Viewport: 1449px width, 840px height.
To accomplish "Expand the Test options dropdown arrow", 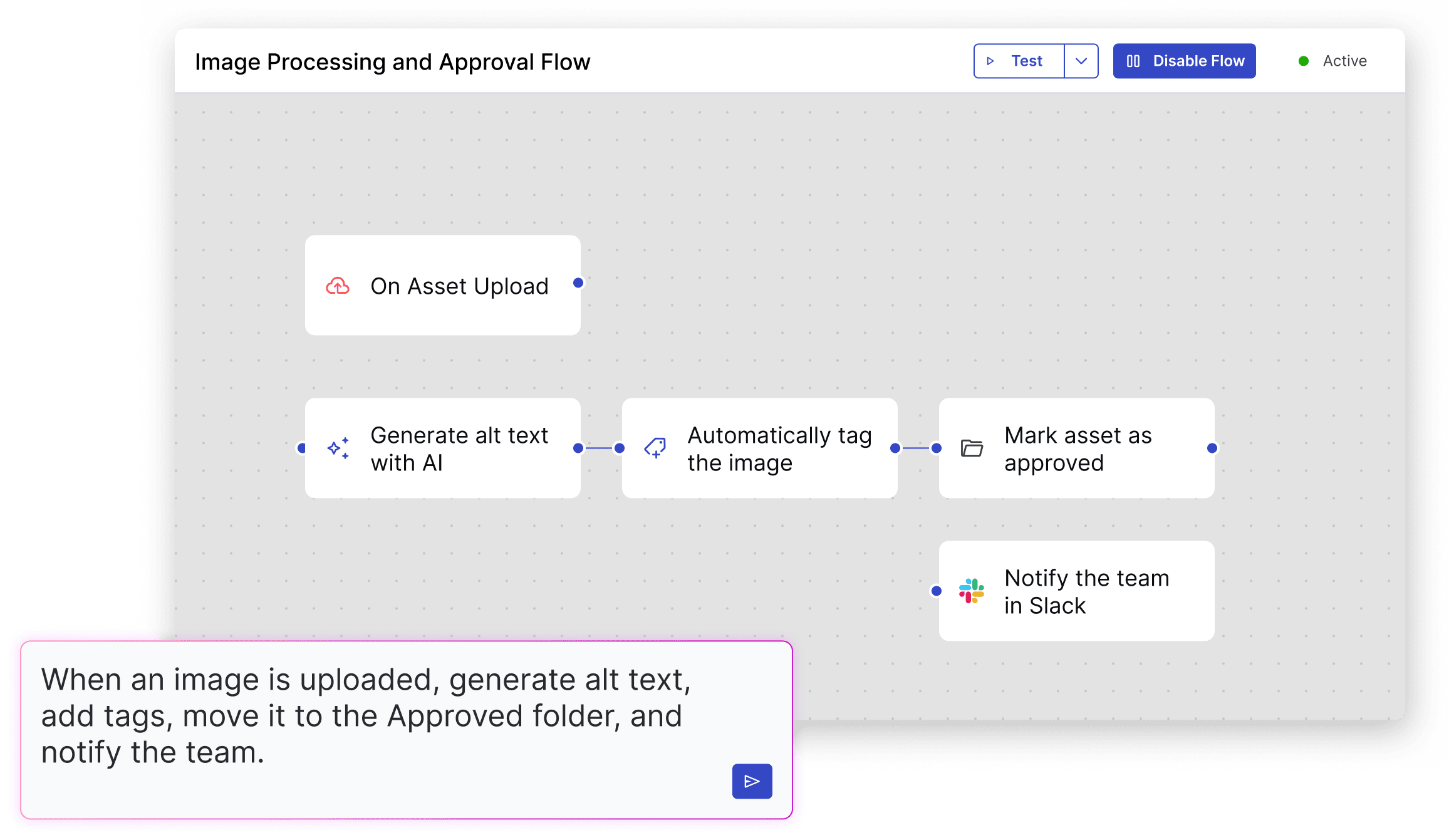I will click(1081, 61).
